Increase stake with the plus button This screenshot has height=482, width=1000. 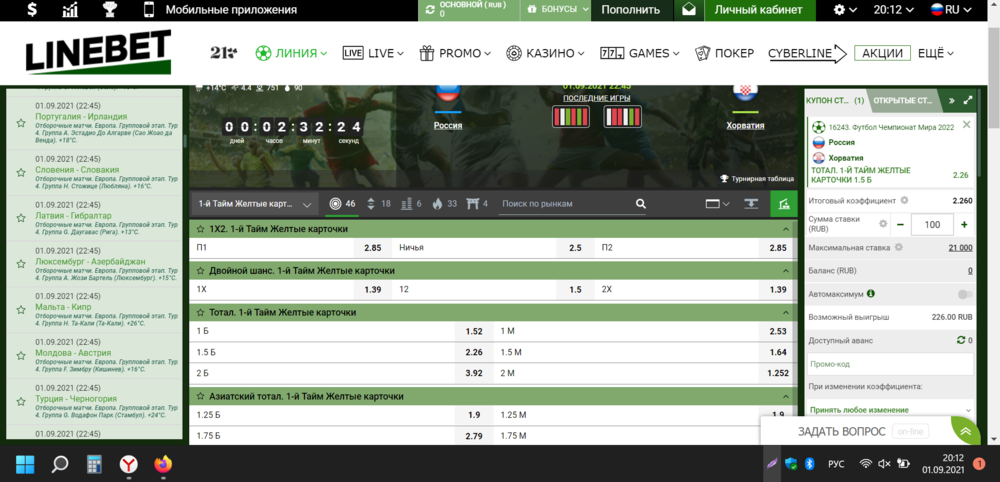tap(964, 224)
